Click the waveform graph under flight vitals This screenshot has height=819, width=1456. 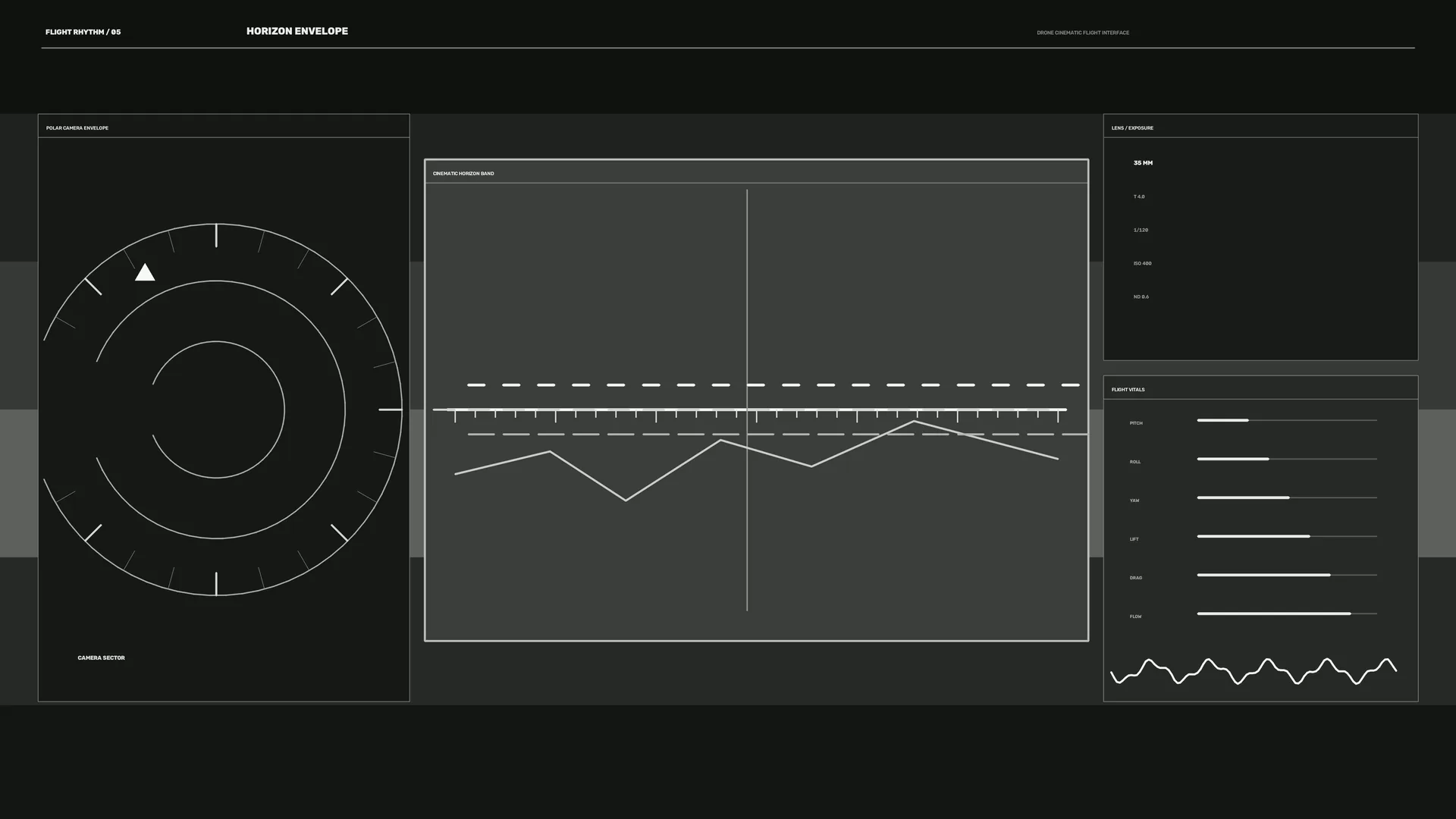pos(1253,671)
